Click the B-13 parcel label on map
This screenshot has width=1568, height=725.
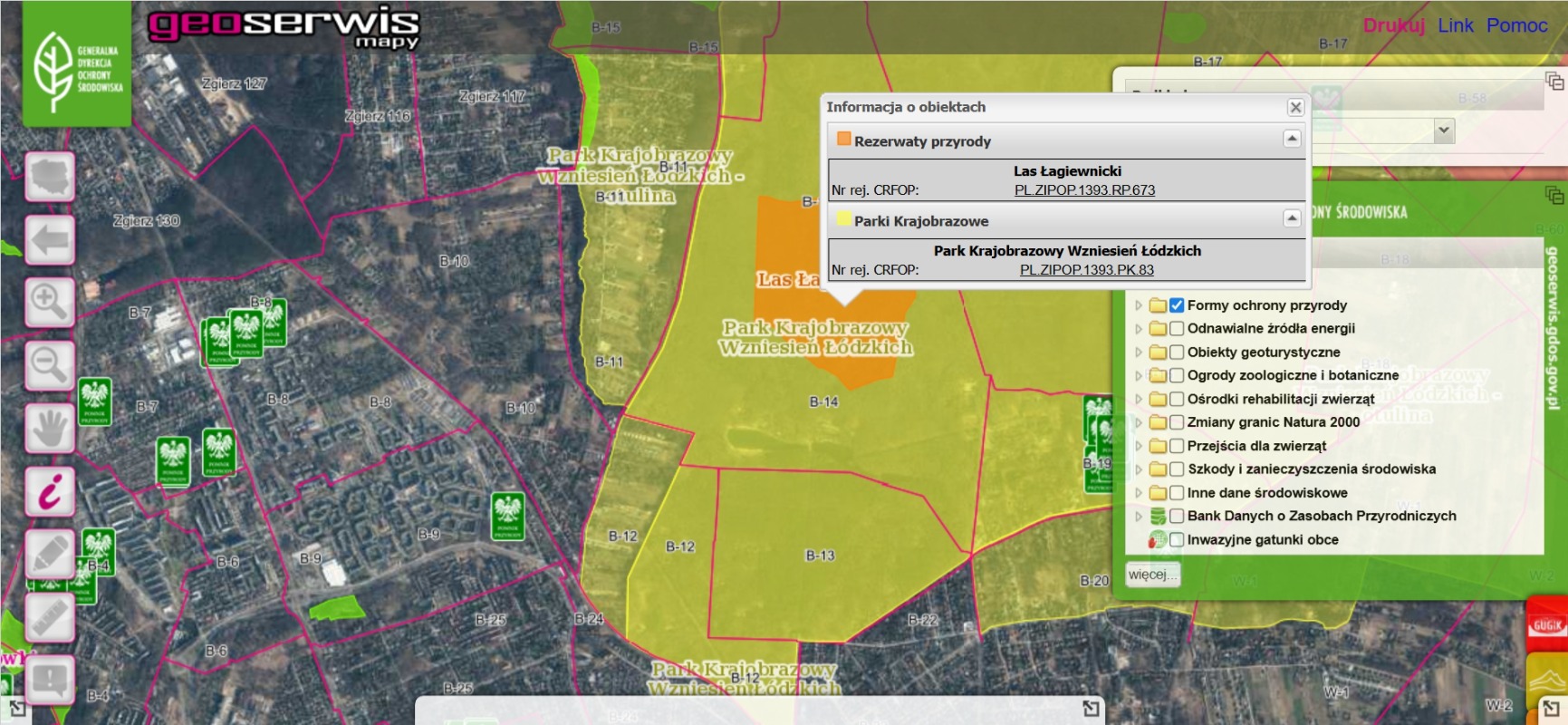pyautogui.click(x=821, y=556)
